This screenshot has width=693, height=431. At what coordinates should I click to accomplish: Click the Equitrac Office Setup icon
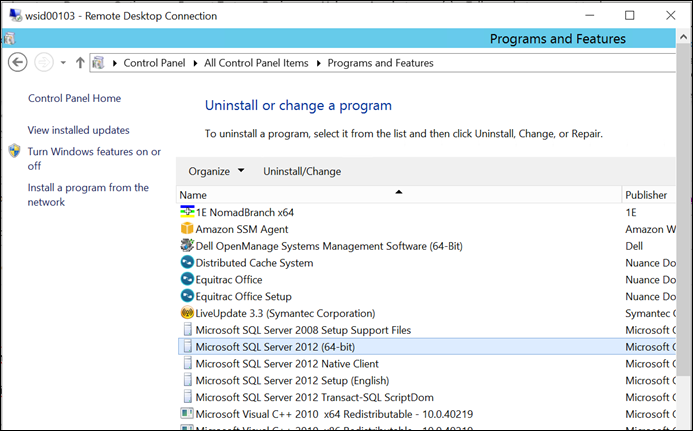[187, 296]
